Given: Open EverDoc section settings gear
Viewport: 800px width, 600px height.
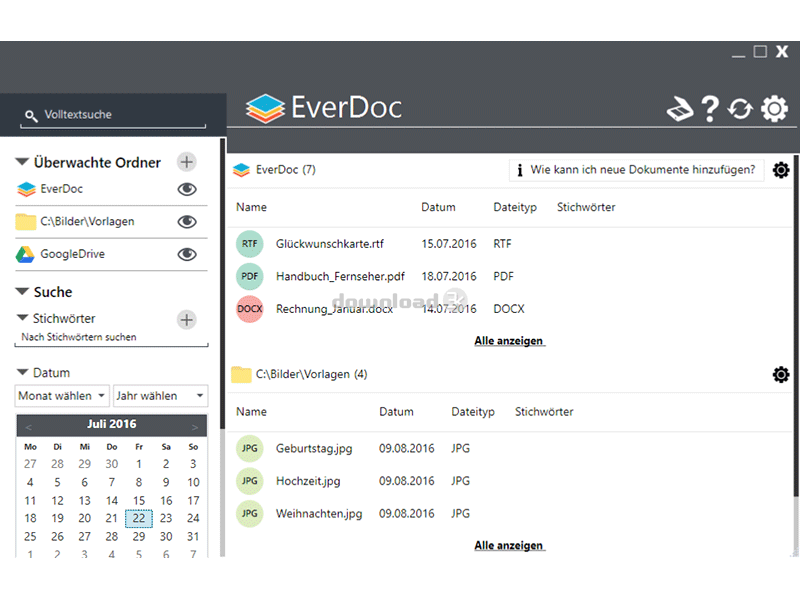Looking at the screenshot, I should click(781, 170).
